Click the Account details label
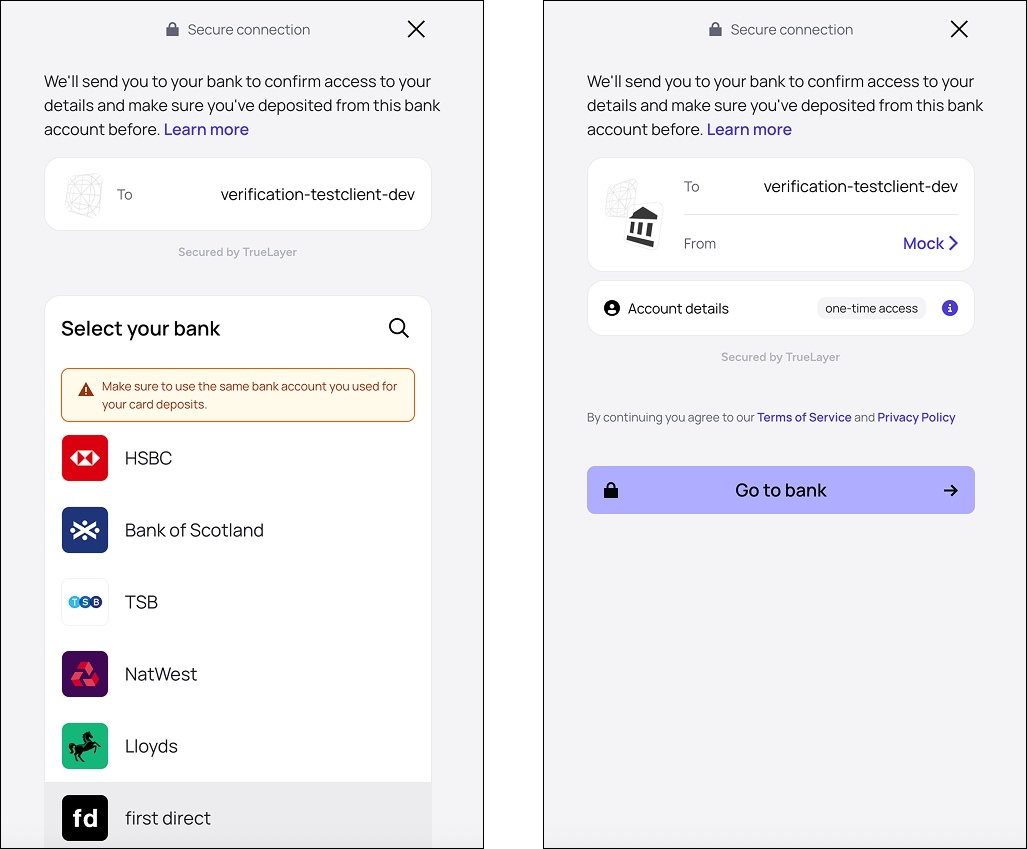Screen dimensions: 1027x849 tap(679, 309)
